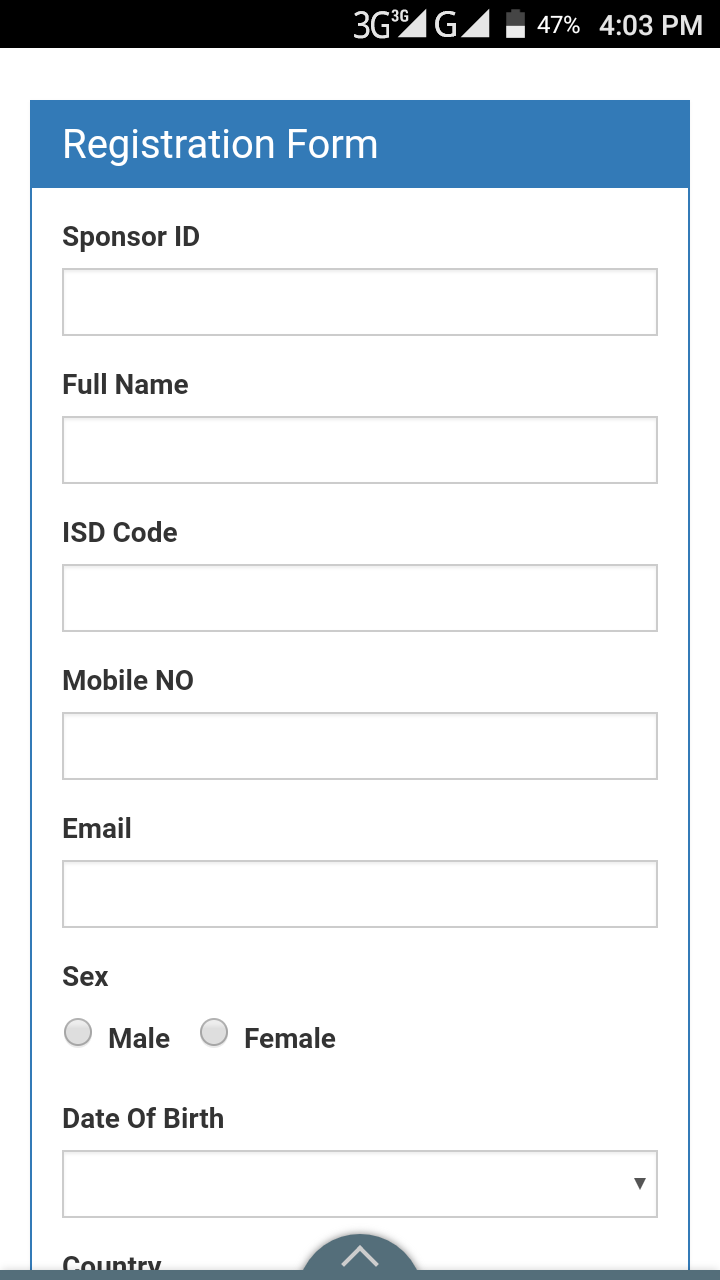
Task: Tap the Mobile NO text box
Action: [x=360, y=746]
